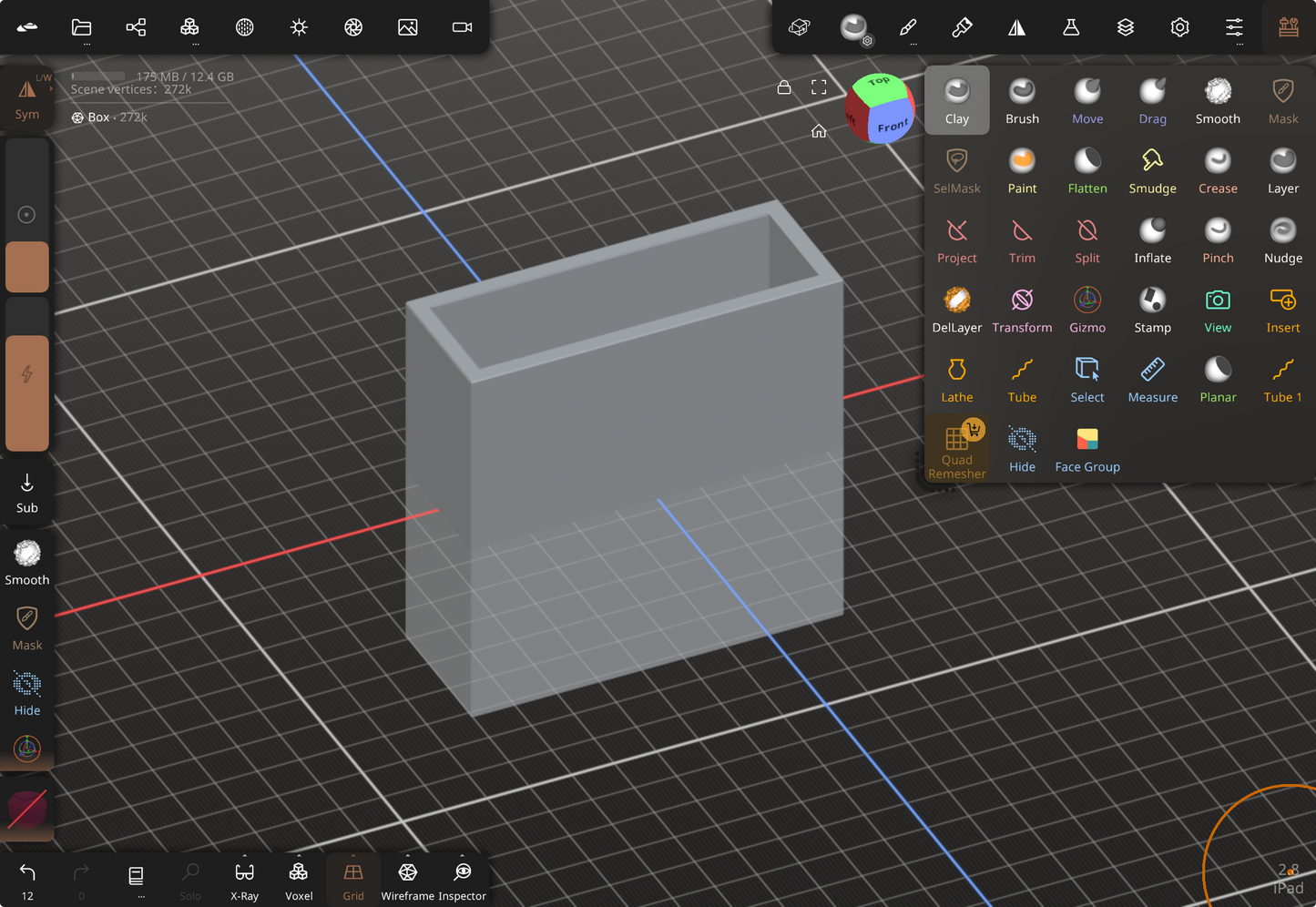Image resolution: width=1316 pixels, height=907 pixels.
Task: Choose the Tube 1 tool
Action: pyautogui.click(x=1283, y=380)
